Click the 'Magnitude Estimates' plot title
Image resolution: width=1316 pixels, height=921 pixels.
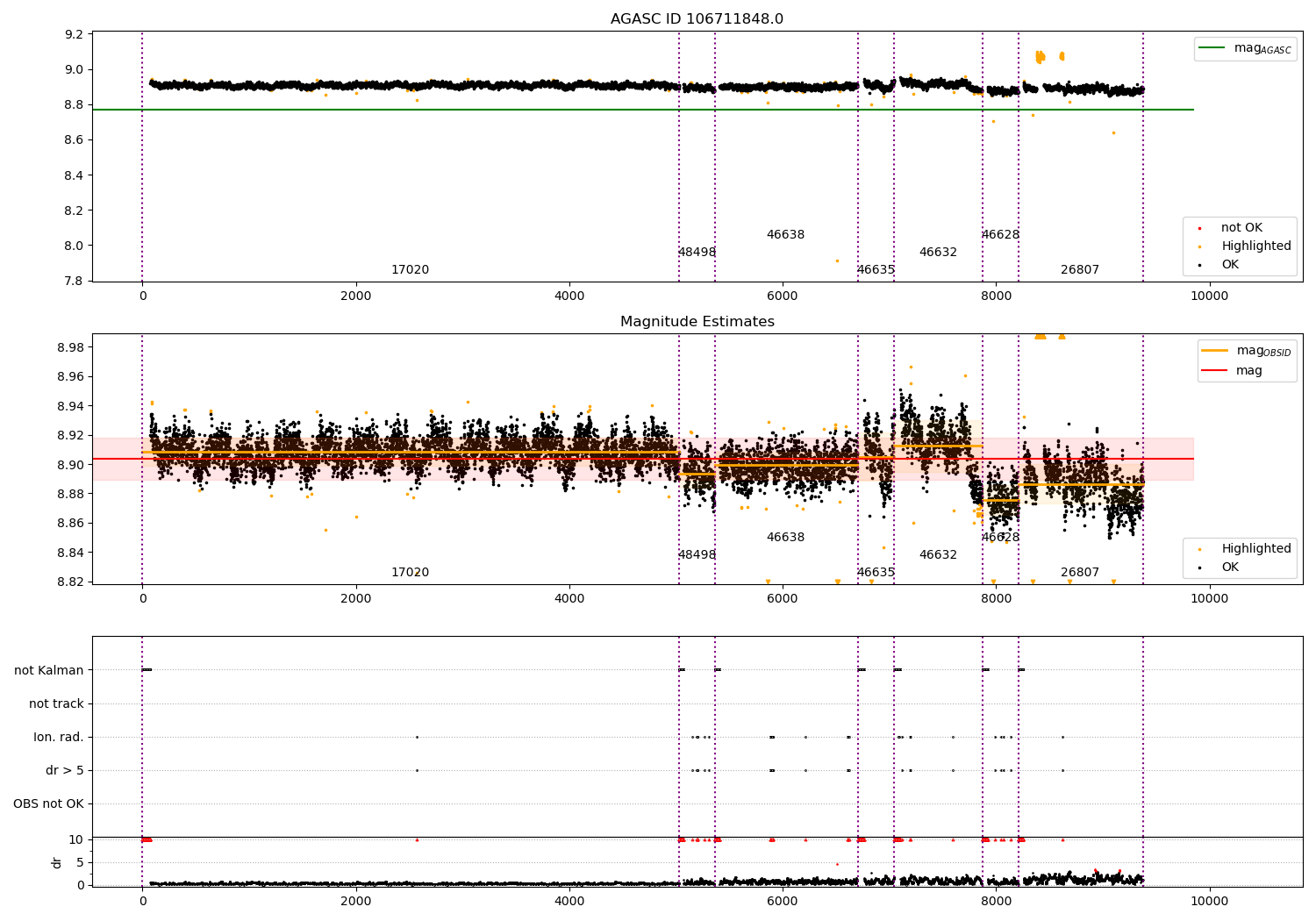(x=697, y=321)
